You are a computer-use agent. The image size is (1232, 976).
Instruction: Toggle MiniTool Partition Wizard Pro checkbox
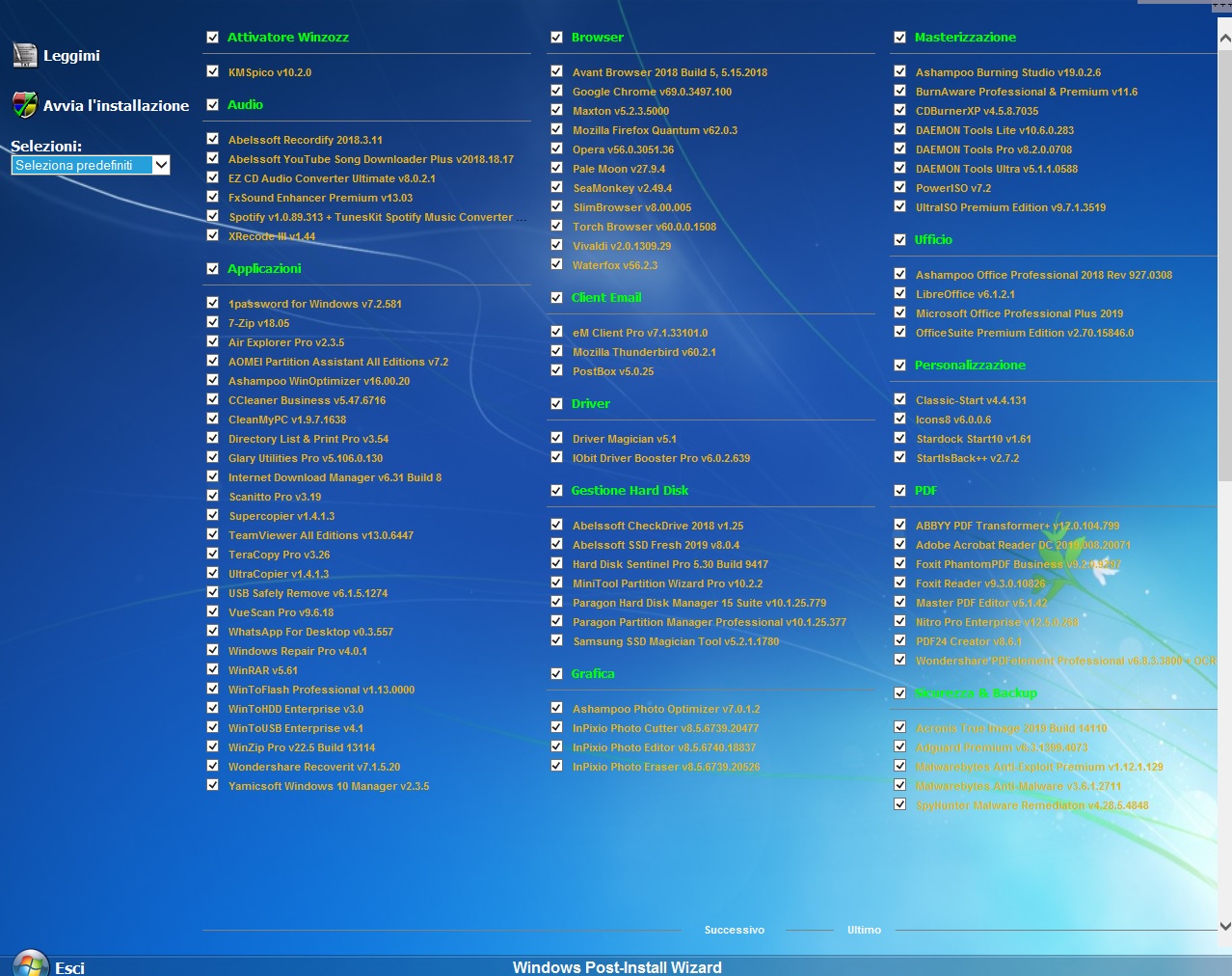click(557, 583)
